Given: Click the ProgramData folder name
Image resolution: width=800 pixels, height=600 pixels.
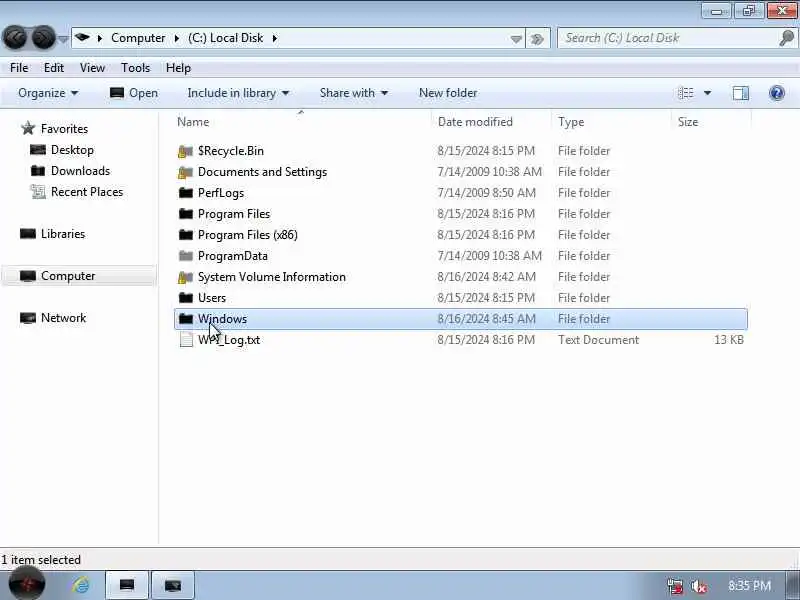Looking at the screenshot, I should [233, 256].
